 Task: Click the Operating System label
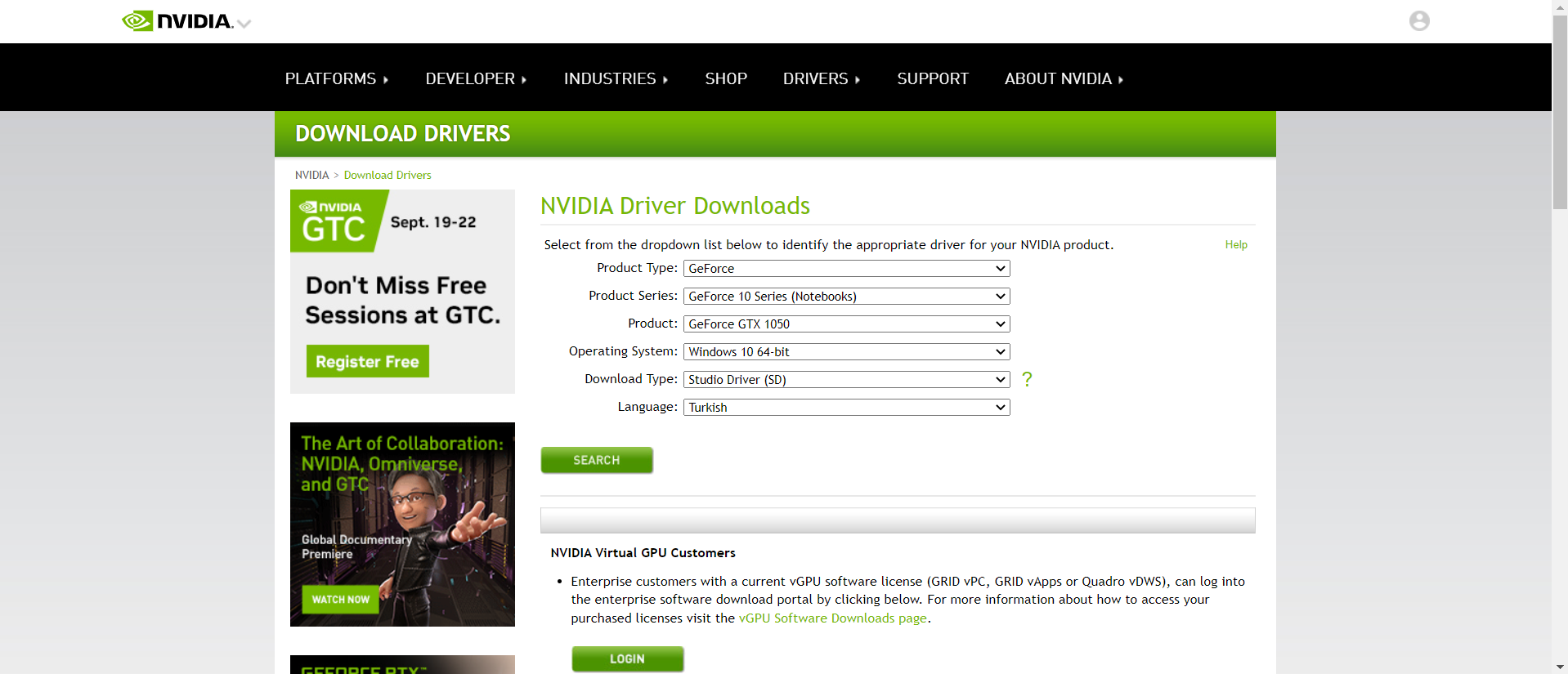pos(623,351)
